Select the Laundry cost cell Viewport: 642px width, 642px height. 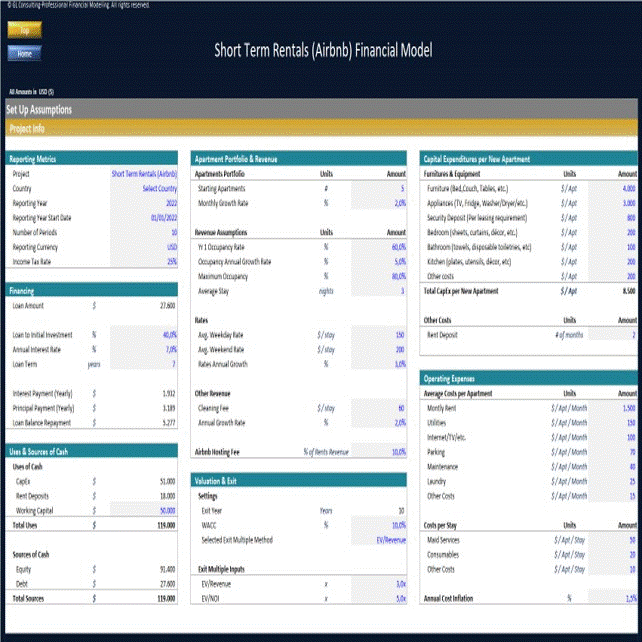(x=613, y=482)
